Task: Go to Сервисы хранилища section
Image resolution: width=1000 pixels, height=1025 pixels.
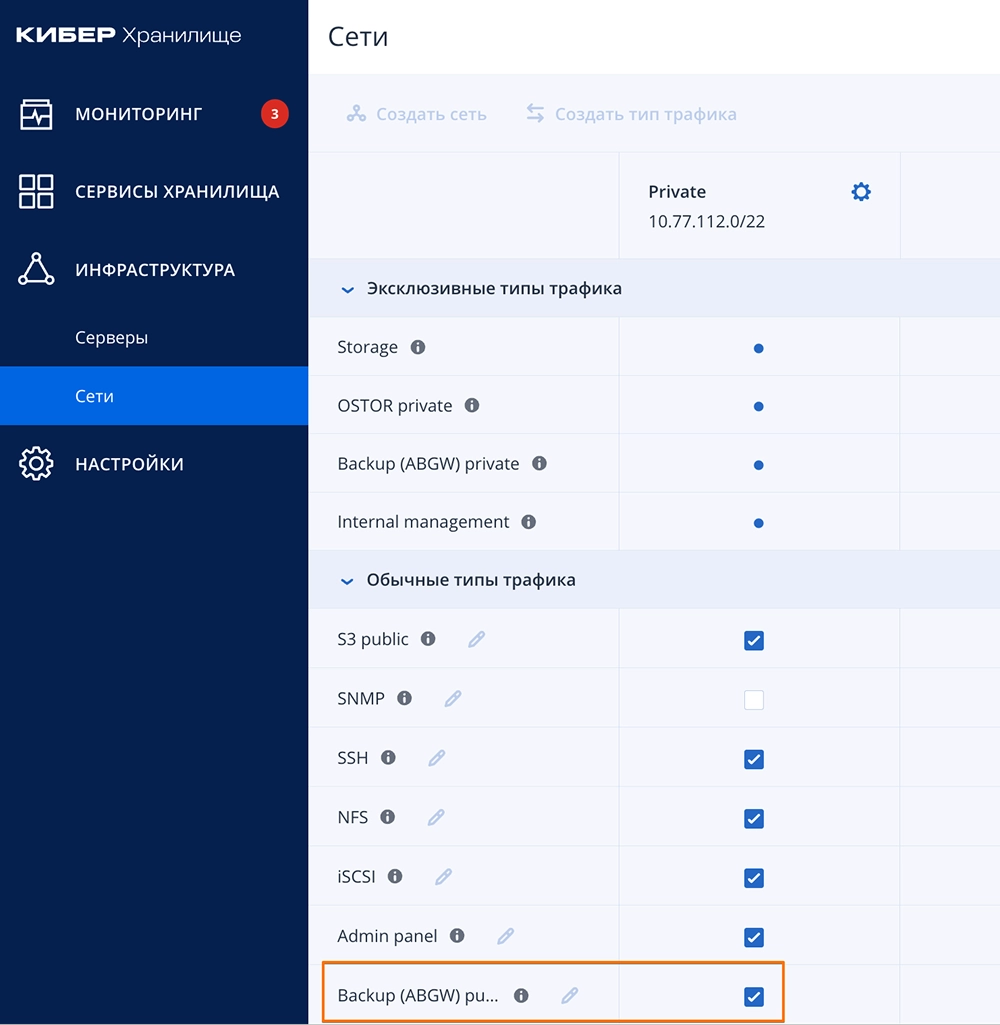Action: 176,192
